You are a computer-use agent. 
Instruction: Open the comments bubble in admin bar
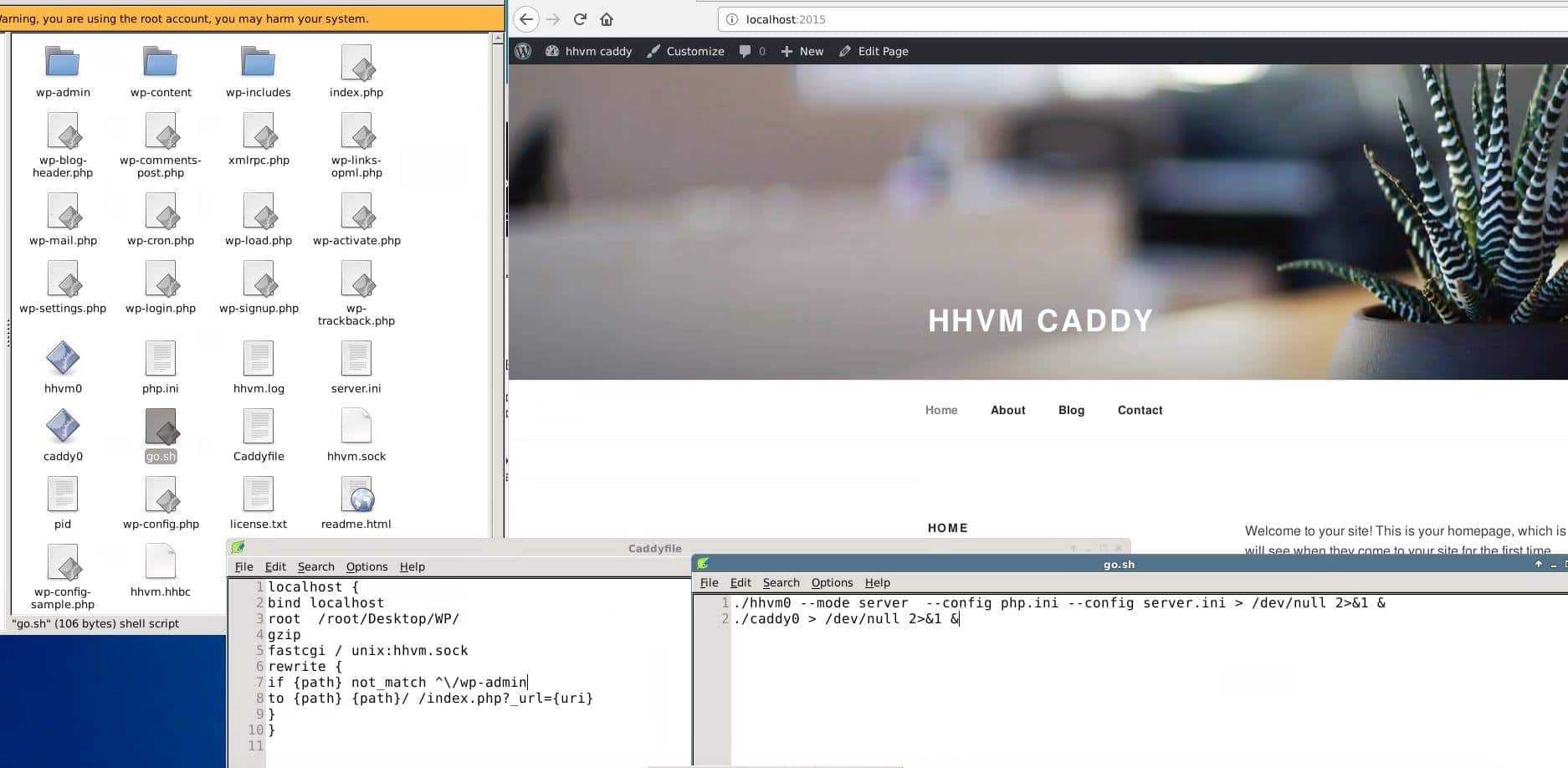pos(751,51)
